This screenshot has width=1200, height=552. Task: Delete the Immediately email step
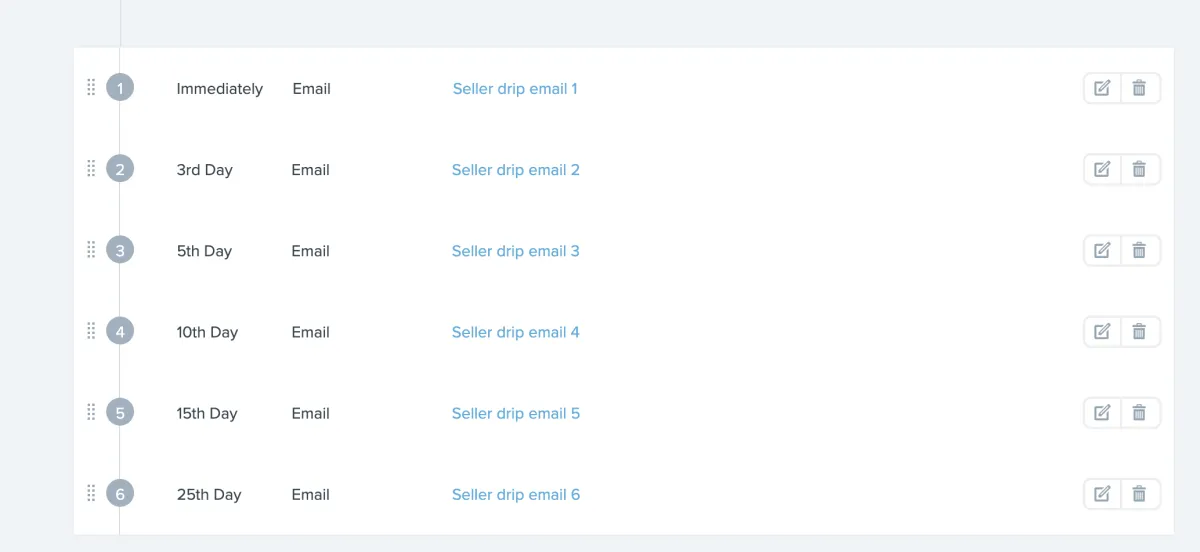(x=1139, y=88)
